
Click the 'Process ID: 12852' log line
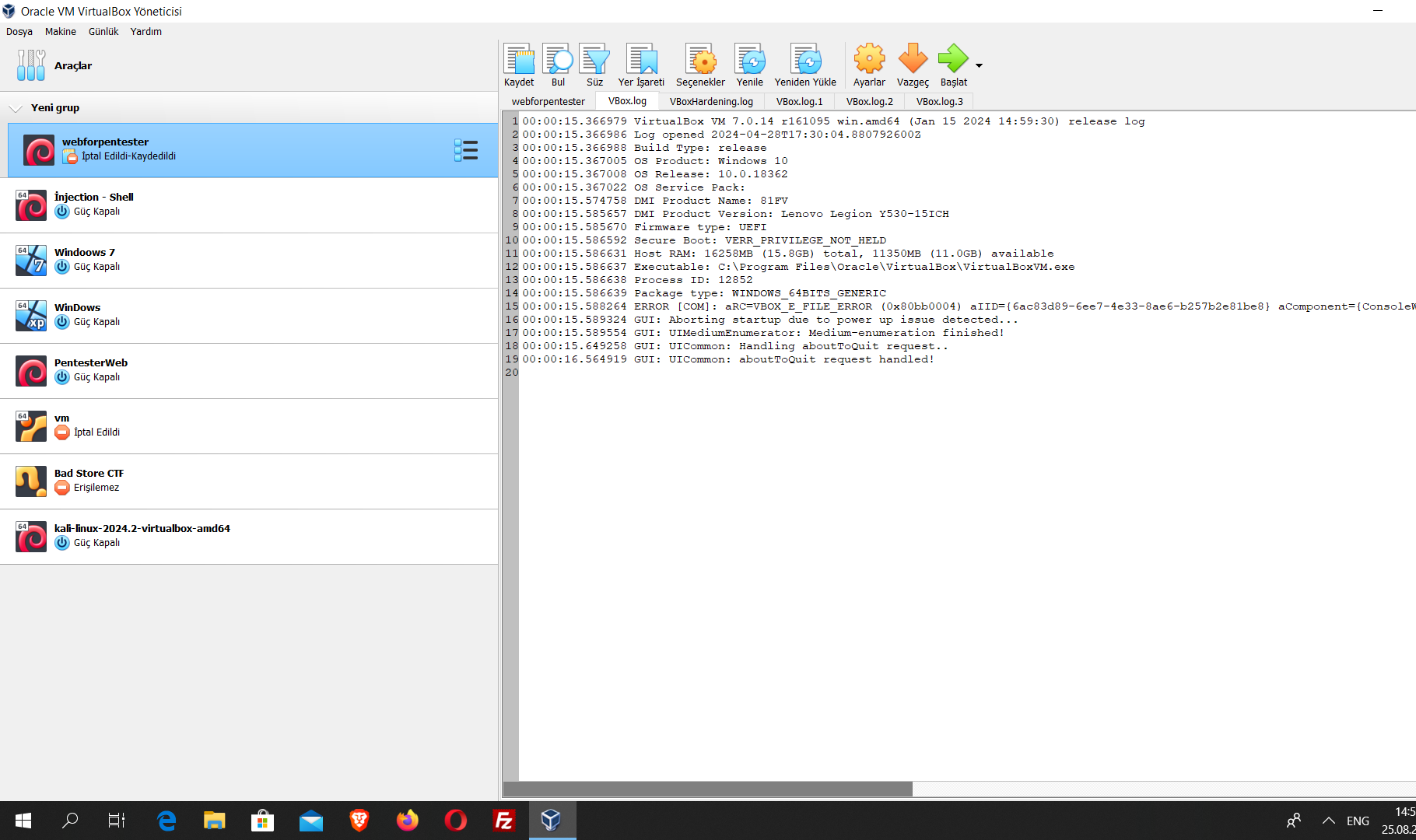coord(638,280)
